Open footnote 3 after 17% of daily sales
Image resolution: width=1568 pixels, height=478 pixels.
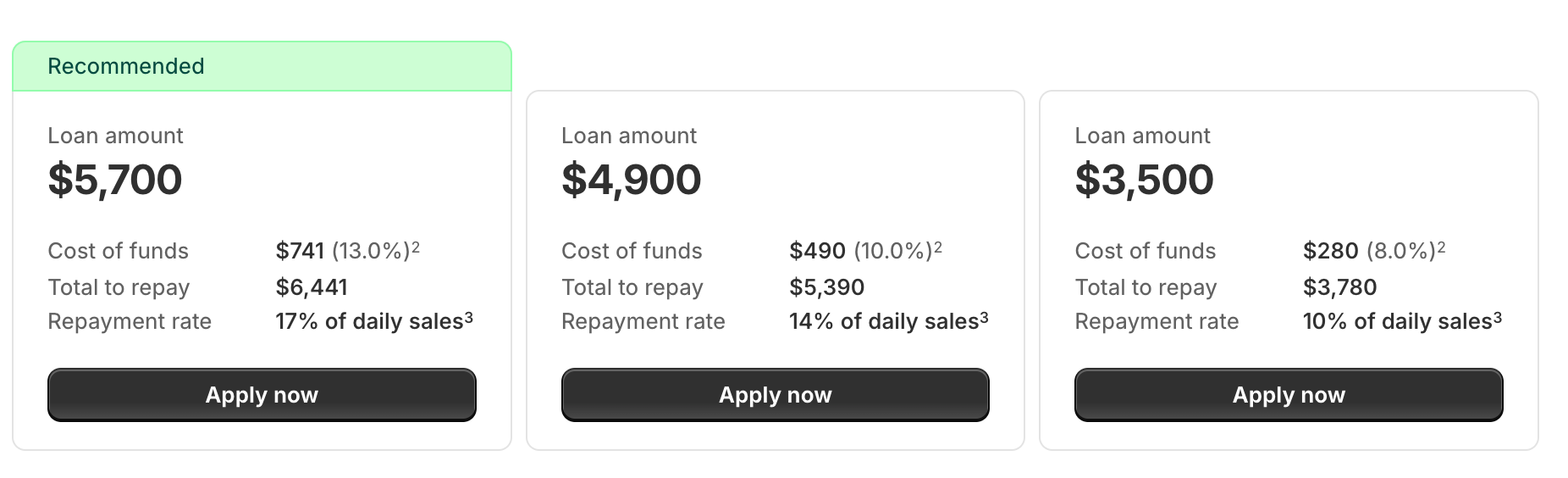[469, 318]
